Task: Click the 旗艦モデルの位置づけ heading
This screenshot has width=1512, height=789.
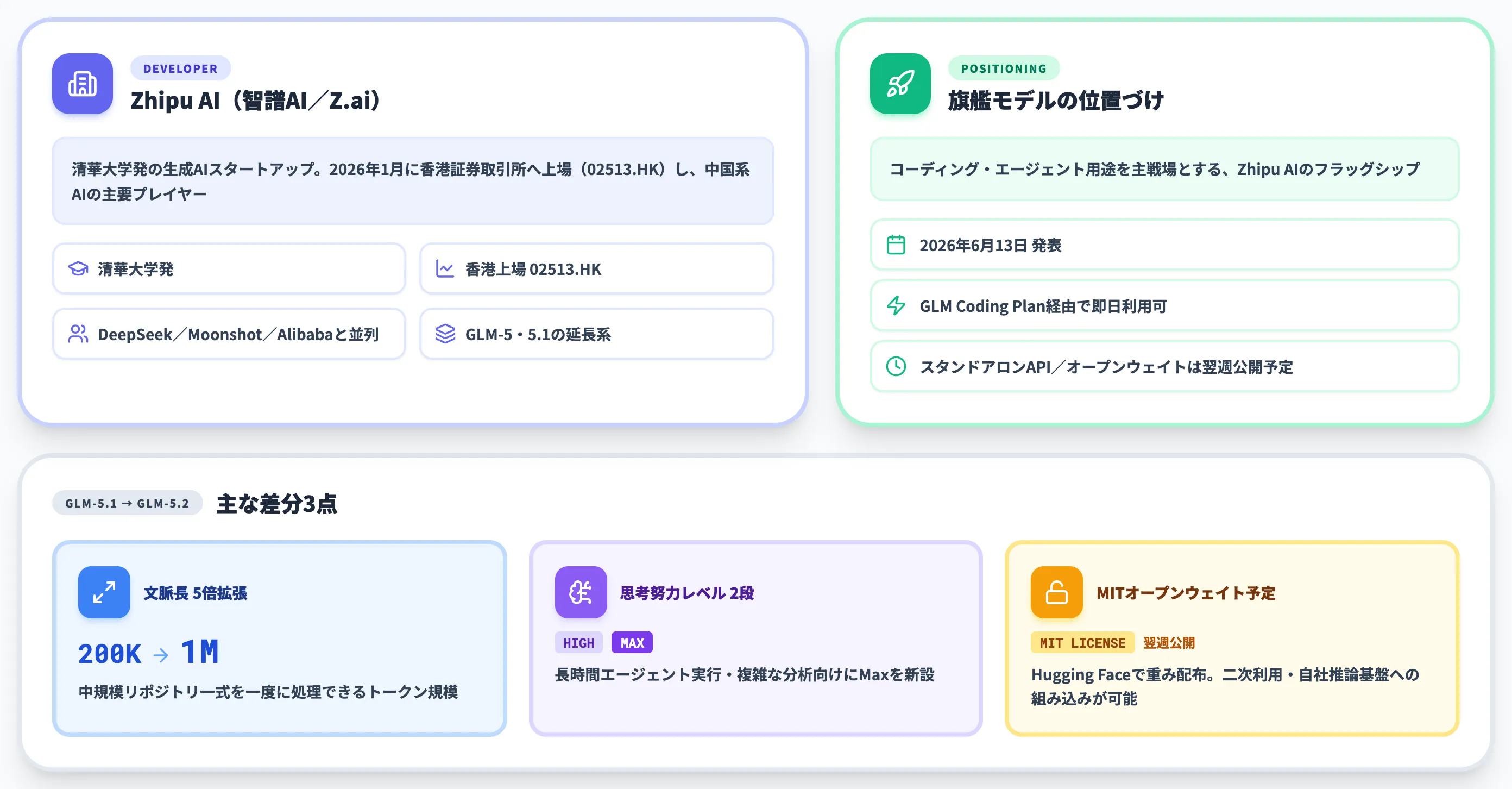Action: (x=1055, y=101)
